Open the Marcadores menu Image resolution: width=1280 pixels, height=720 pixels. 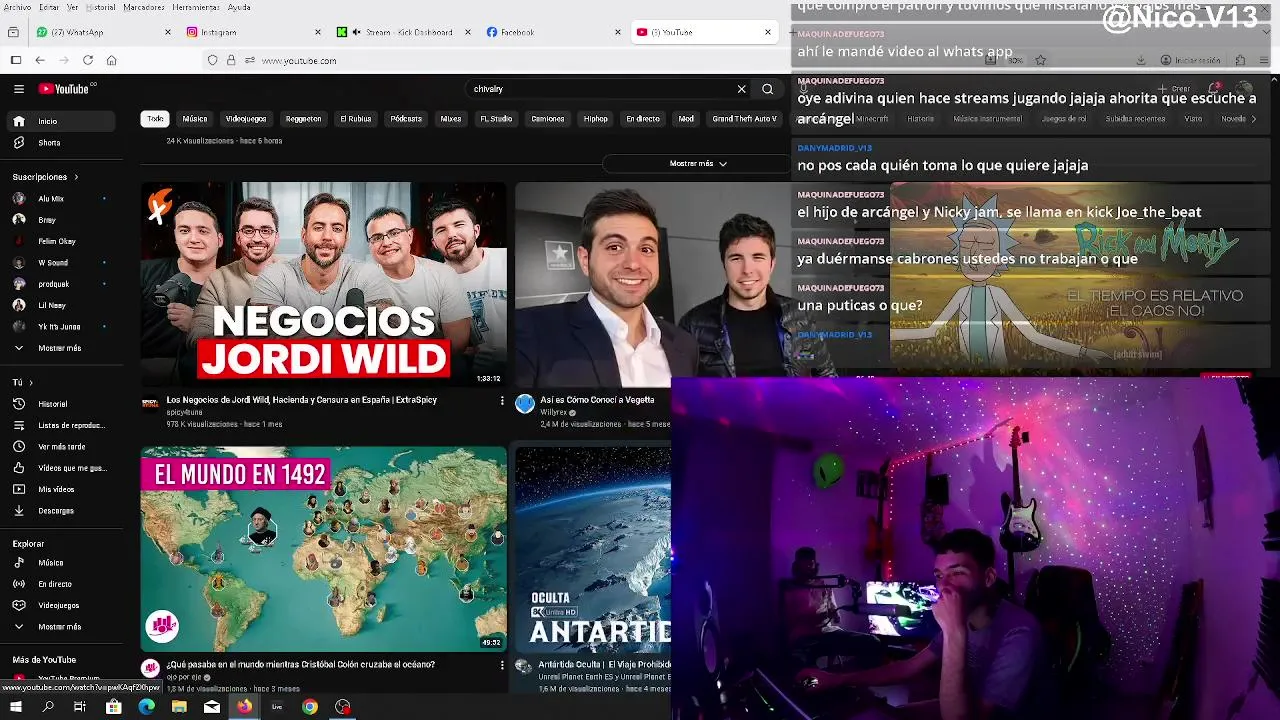pyautogui.click(x=143, y=7)
